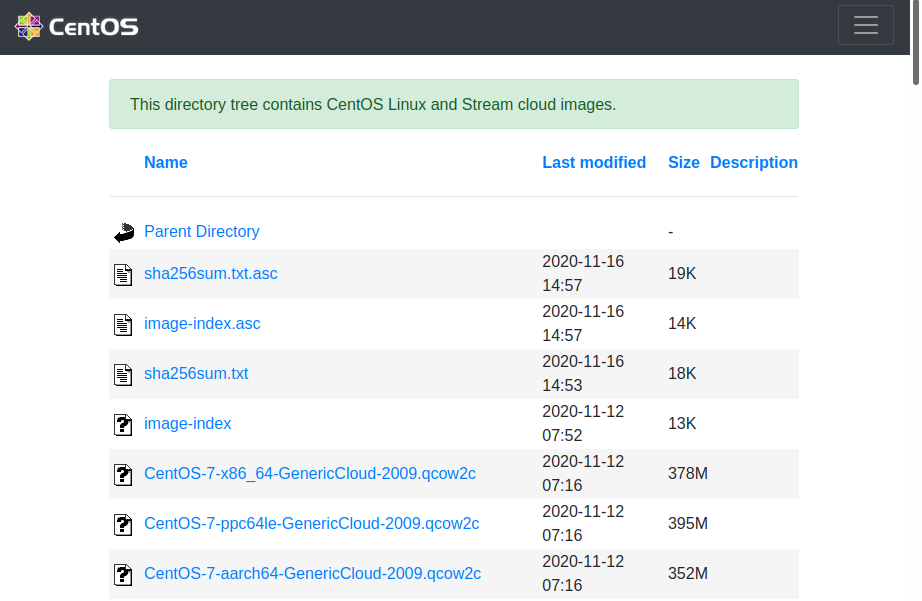922x601 pixels.
Task: Click the 19K size value
Action: click(x=682, y=273)
